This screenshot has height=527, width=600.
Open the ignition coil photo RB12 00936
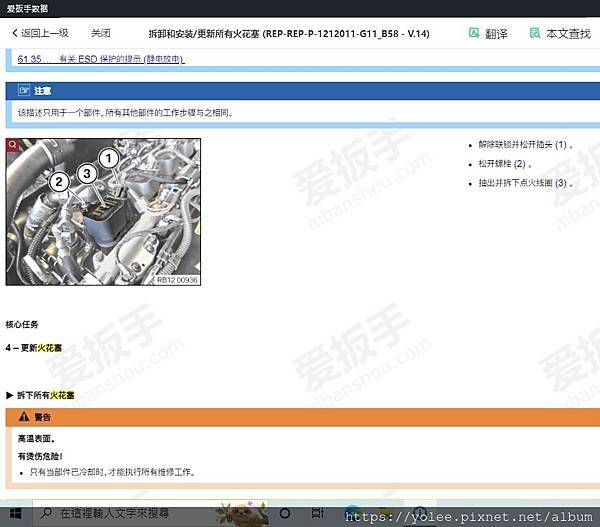[103, 212]
